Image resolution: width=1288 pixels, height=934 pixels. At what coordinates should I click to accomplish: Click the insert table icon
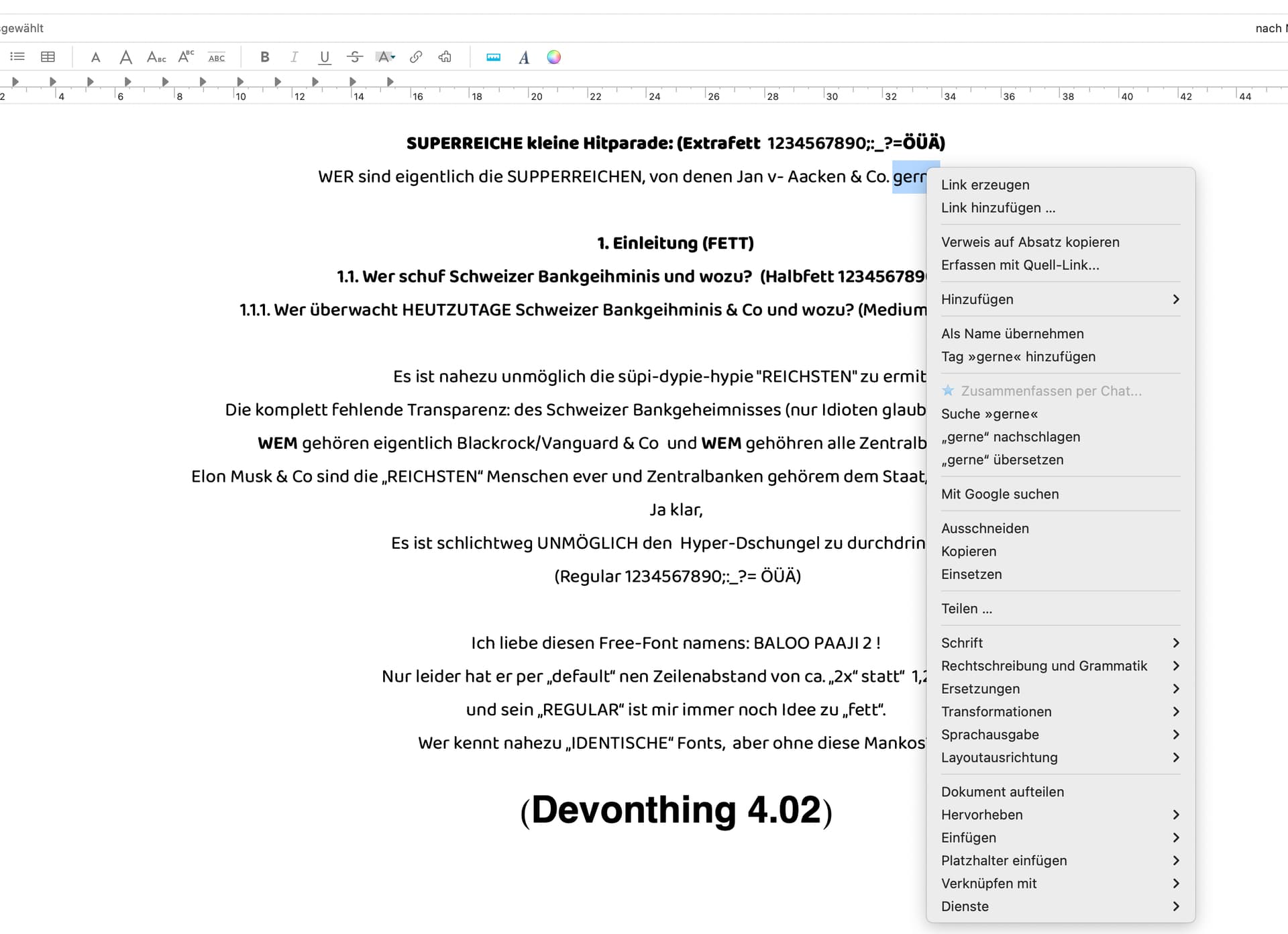tap(48, 57)
